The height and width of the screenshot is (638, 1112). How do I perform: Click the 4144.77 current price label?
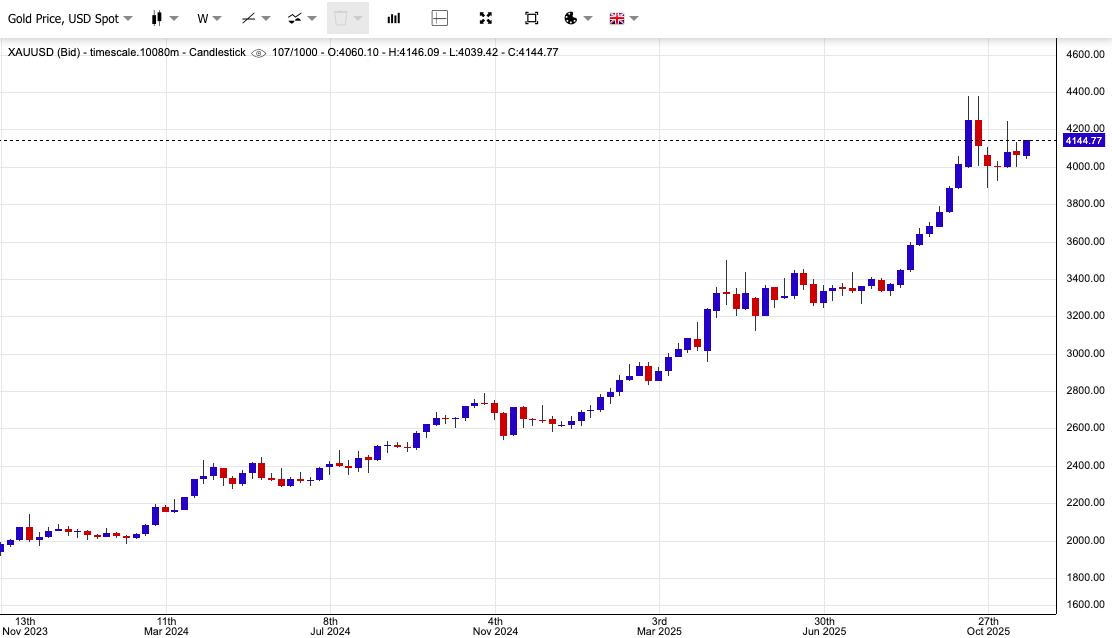pos(1083,141)
